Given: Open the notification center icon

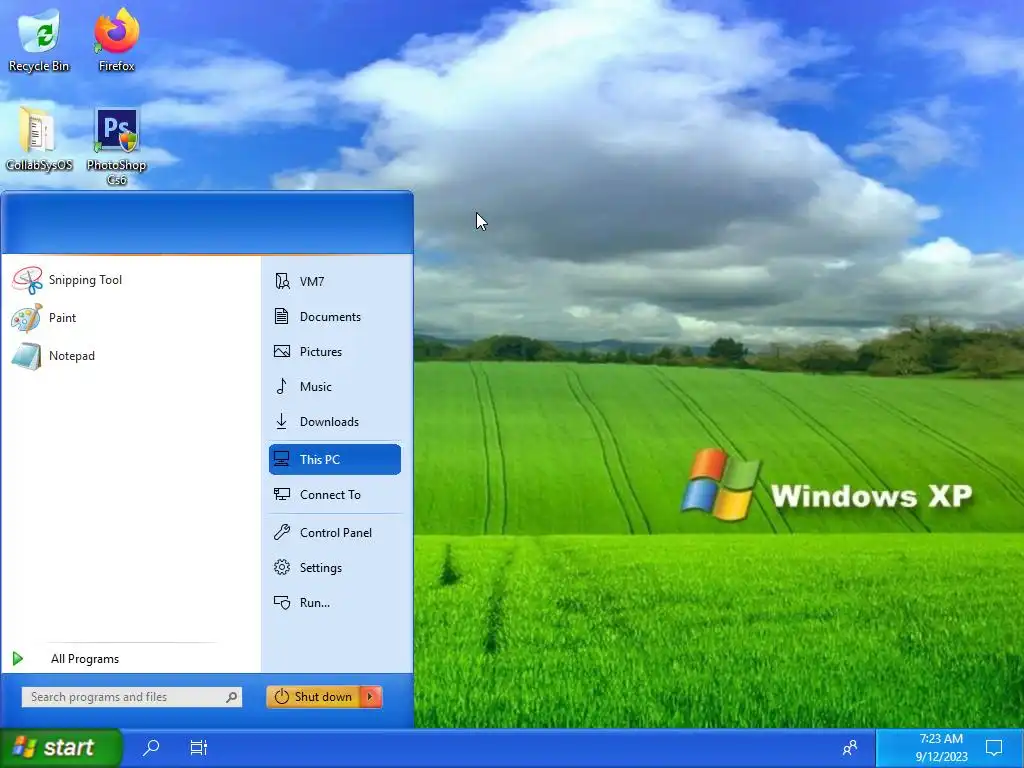Looking at the screenshot, I should (994, 748).
